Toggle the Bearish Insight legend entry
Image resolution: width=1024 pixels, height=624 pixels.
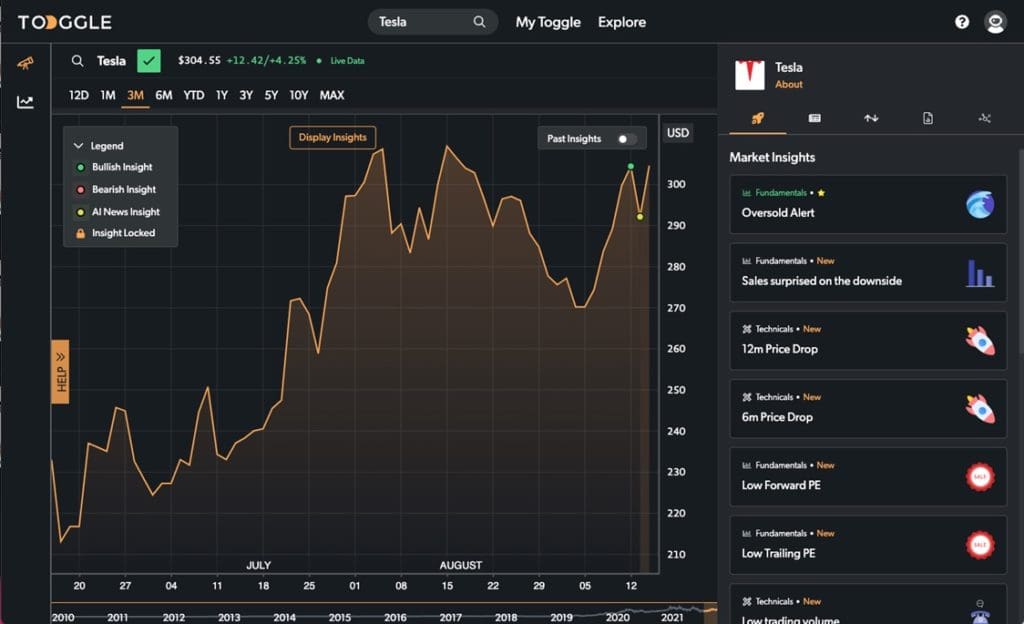(116, 189)
